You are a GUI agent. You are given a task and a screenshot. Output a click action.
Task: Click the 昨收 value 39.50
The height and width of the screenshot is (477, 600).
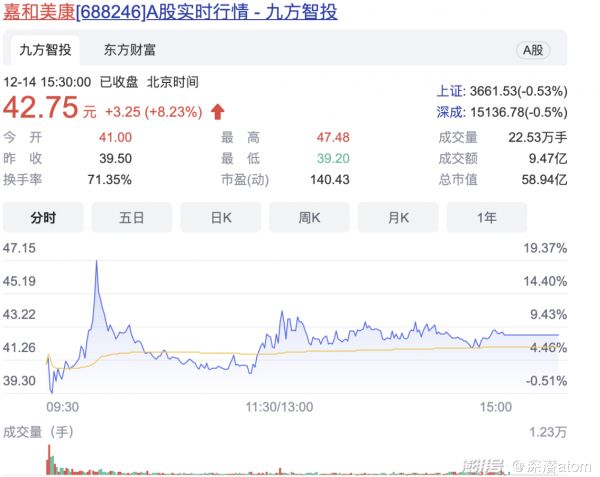(x=115, y=158)
